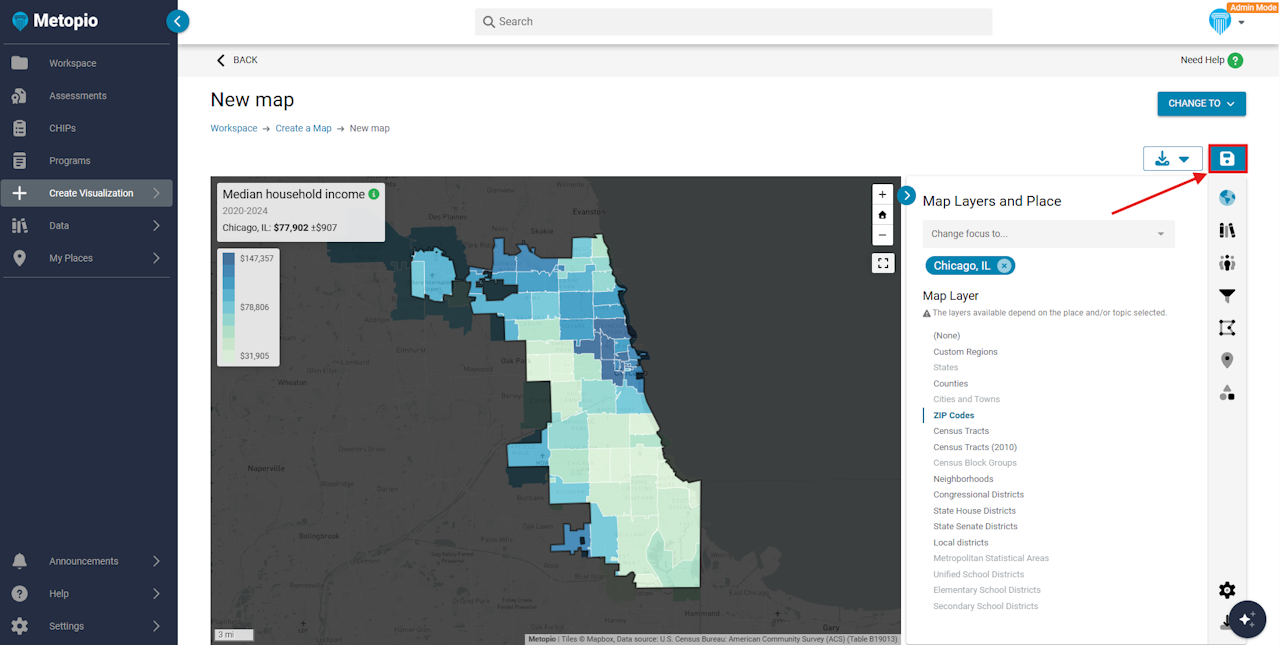Click the user profile avatar
Viewport: 1280px width, 645px height.
click(x=1220, y=22)
